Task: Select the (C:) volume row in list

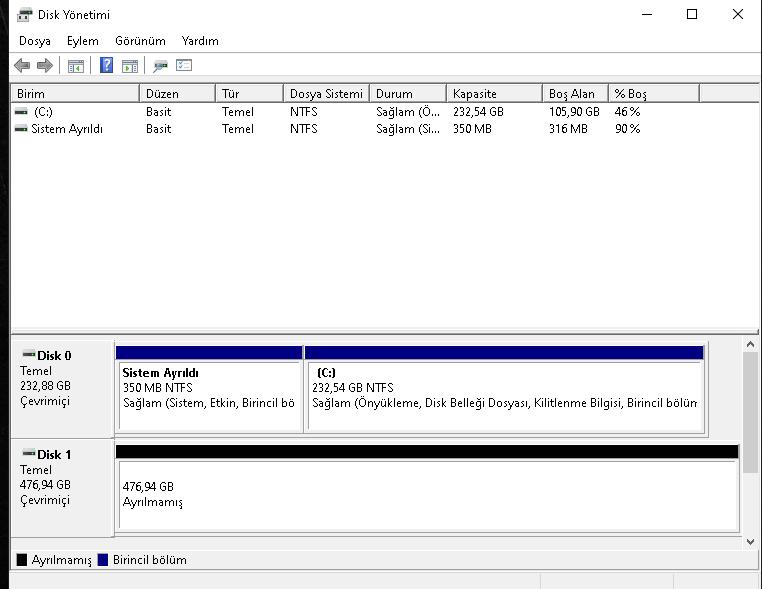Action: 43,112
